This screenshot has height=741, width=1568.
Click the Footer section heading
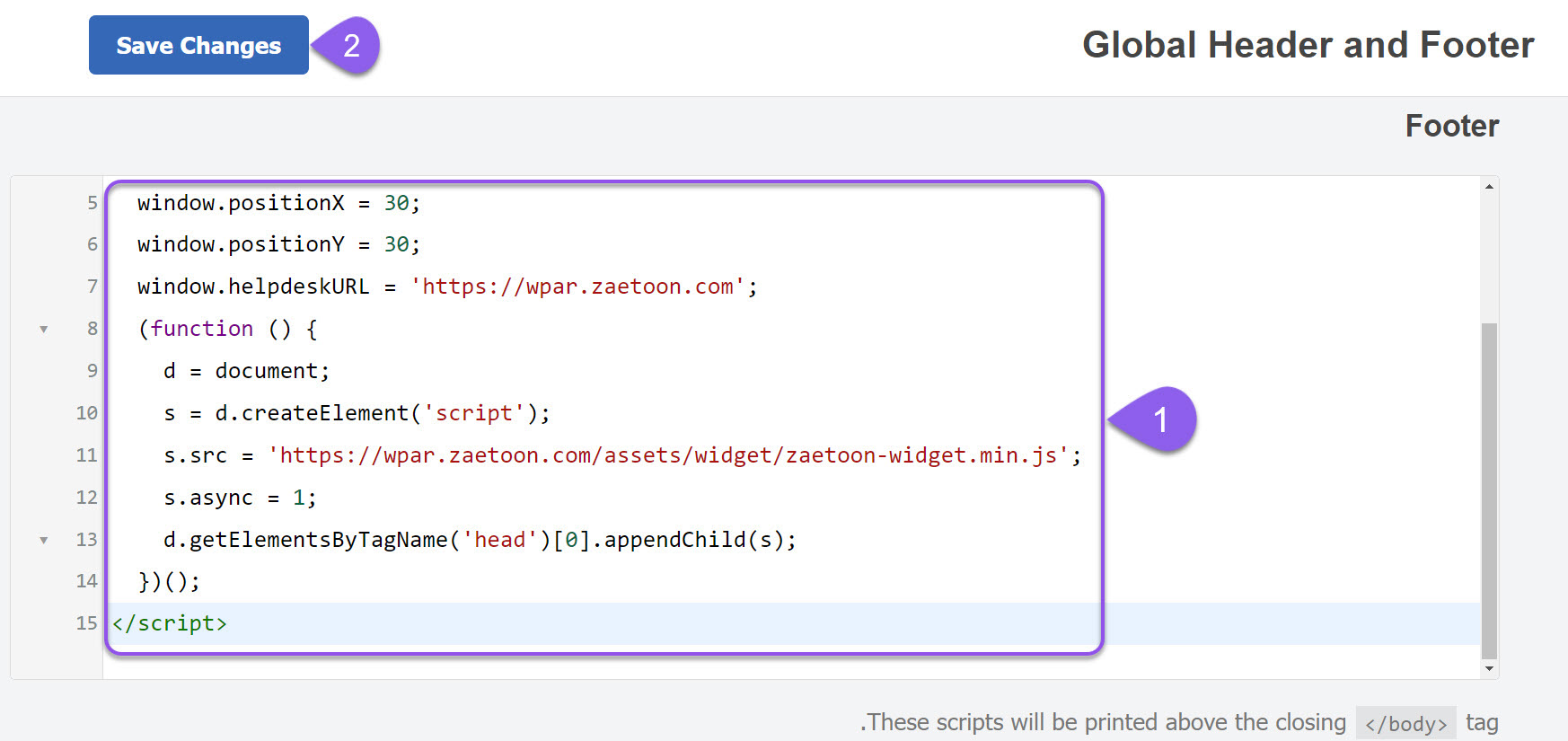pyautogui.click(x=1452, y=126)
